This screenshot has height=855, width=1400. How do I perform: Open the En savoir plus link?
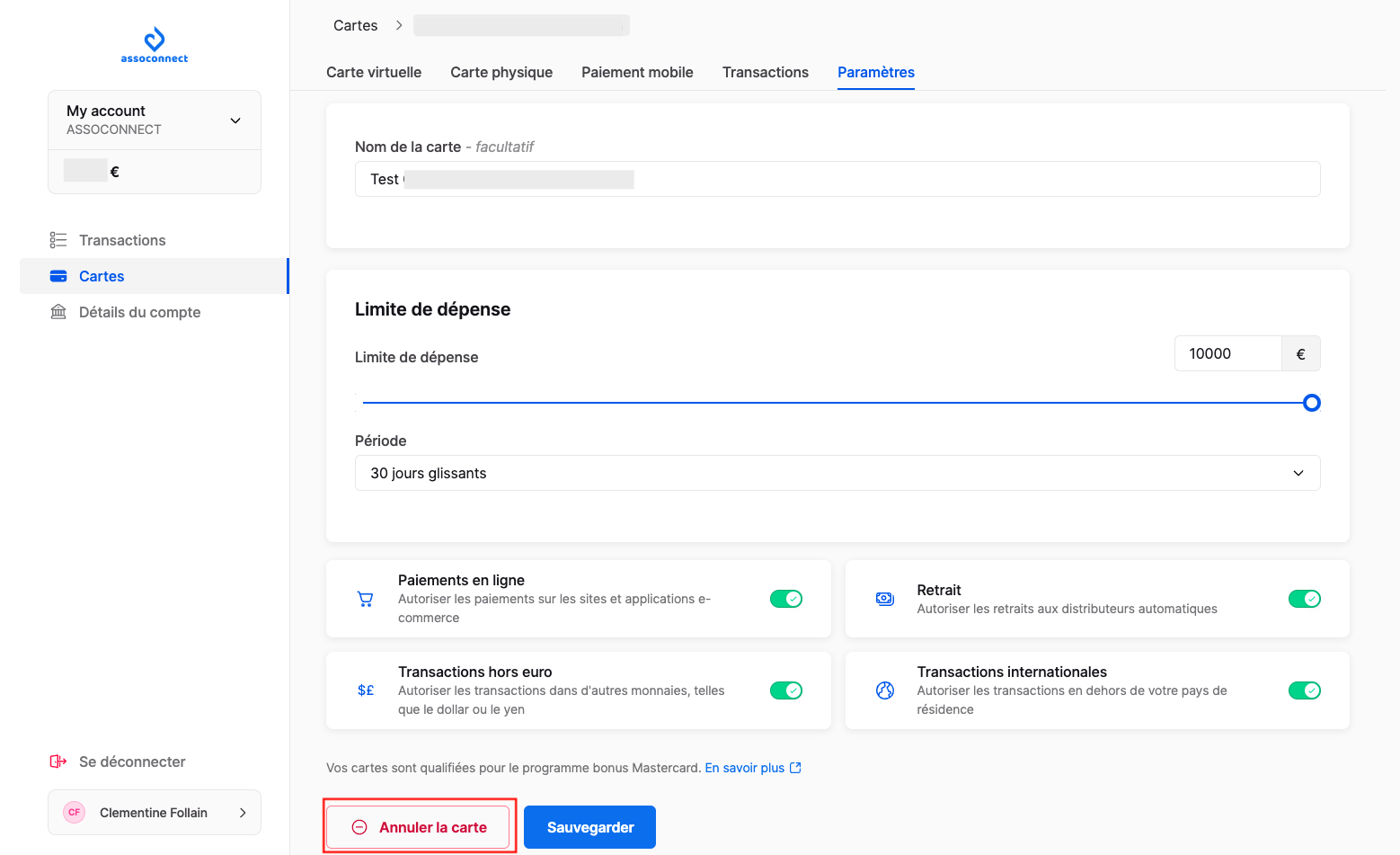(x=745, y=768)
